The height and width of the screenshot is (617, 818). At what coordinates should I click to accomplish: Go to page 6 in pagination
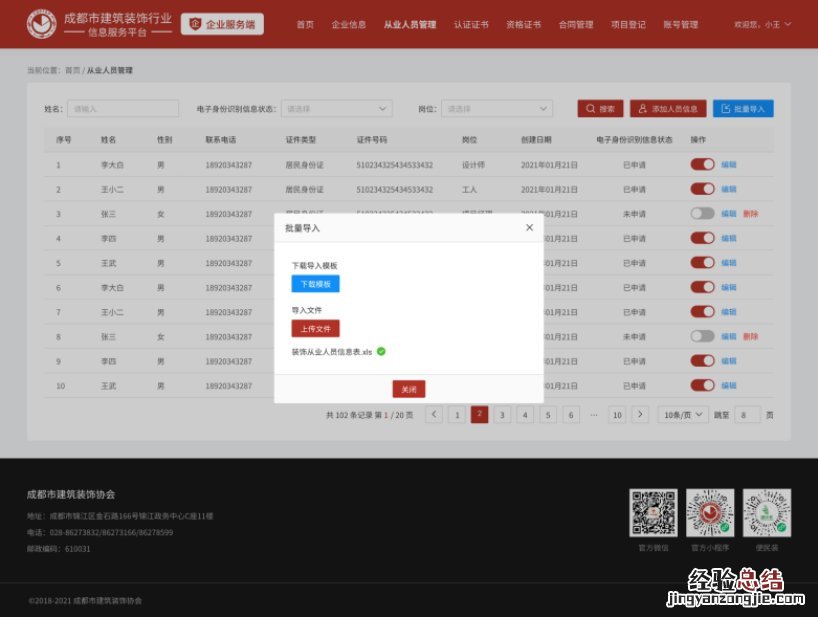pos(571,415)
